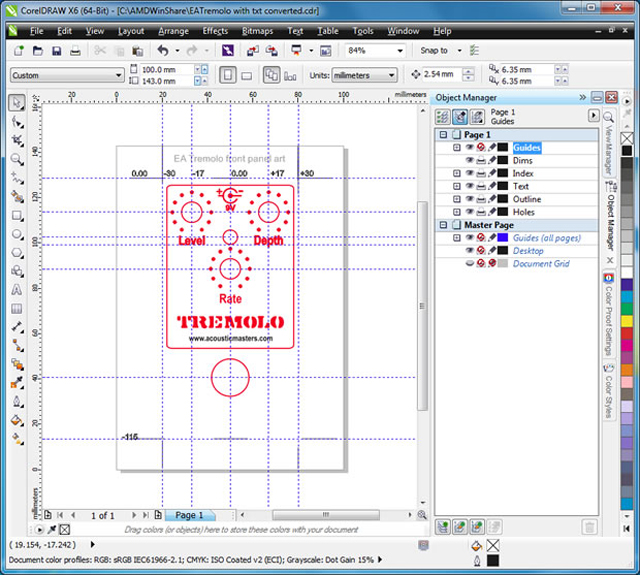The width and height of the screenshot is (640, 575).
Task: Click the delete trash button in Object Manager
Action: [589, 527]
